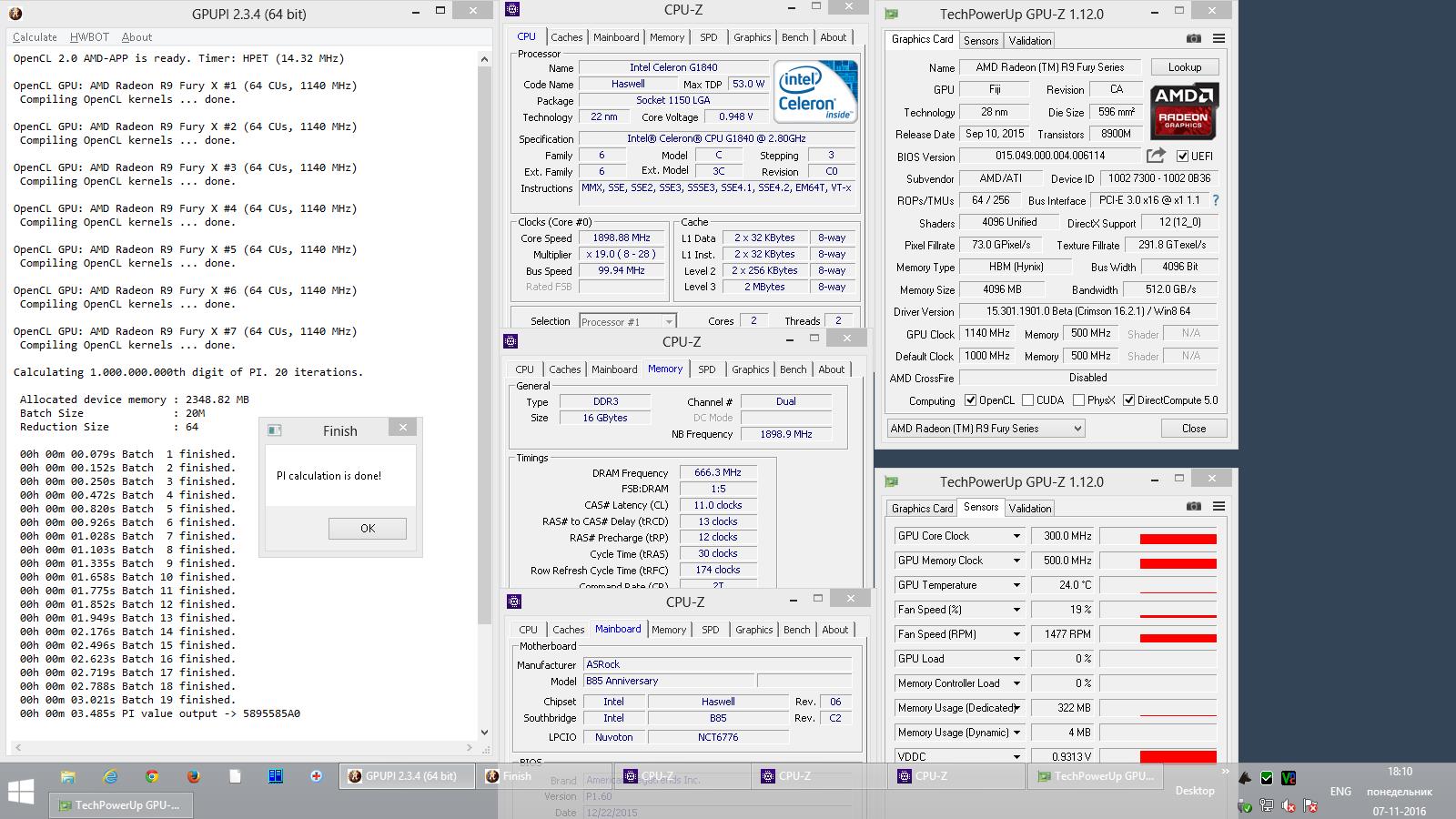Click the blue panels icon on the taskbar
Viewport: 1456px width, 819px height.
click(x=276, y=776)
